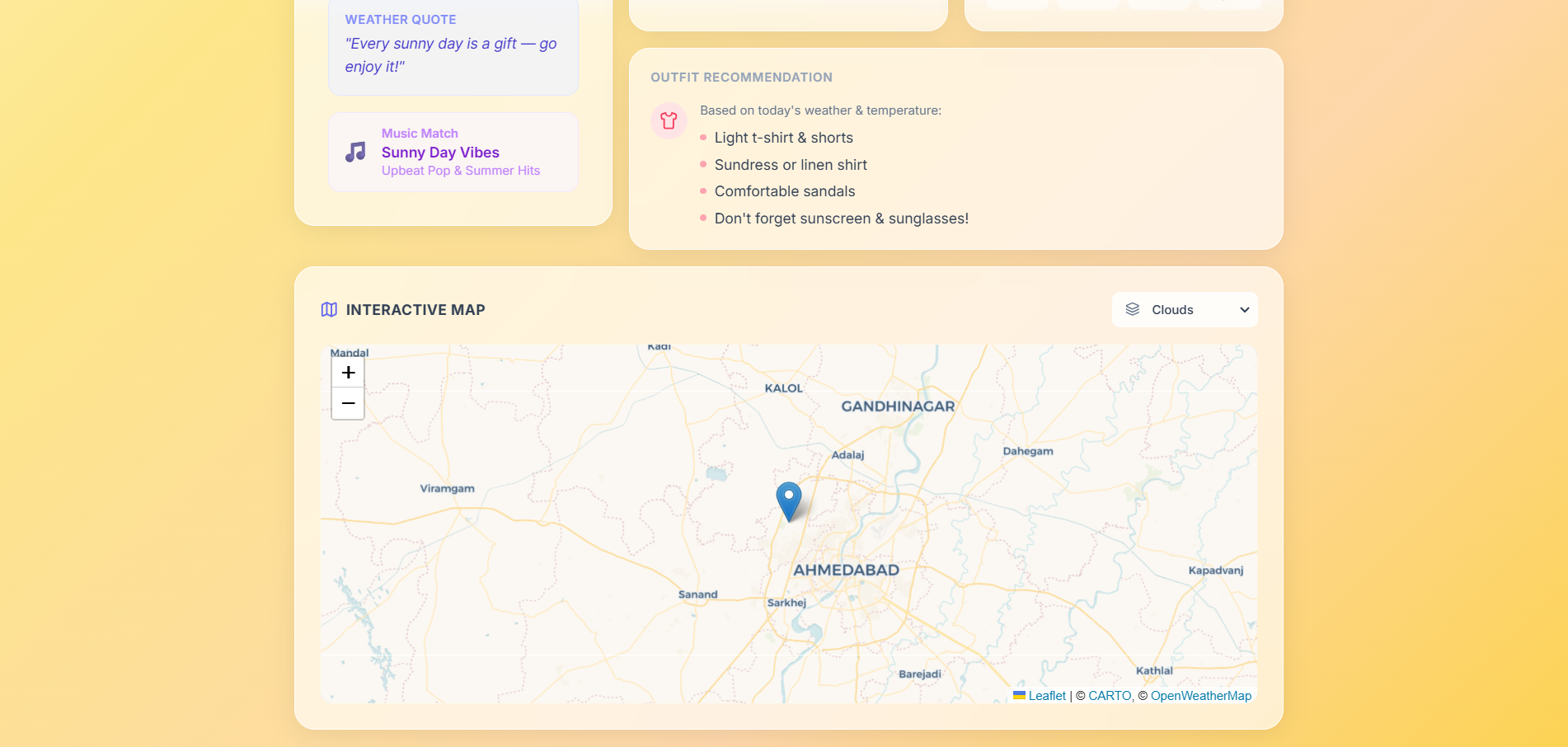Click the map icon next to Interactive Map
The height and width of the screenshot is (747, 1568).
click(329, 310)
